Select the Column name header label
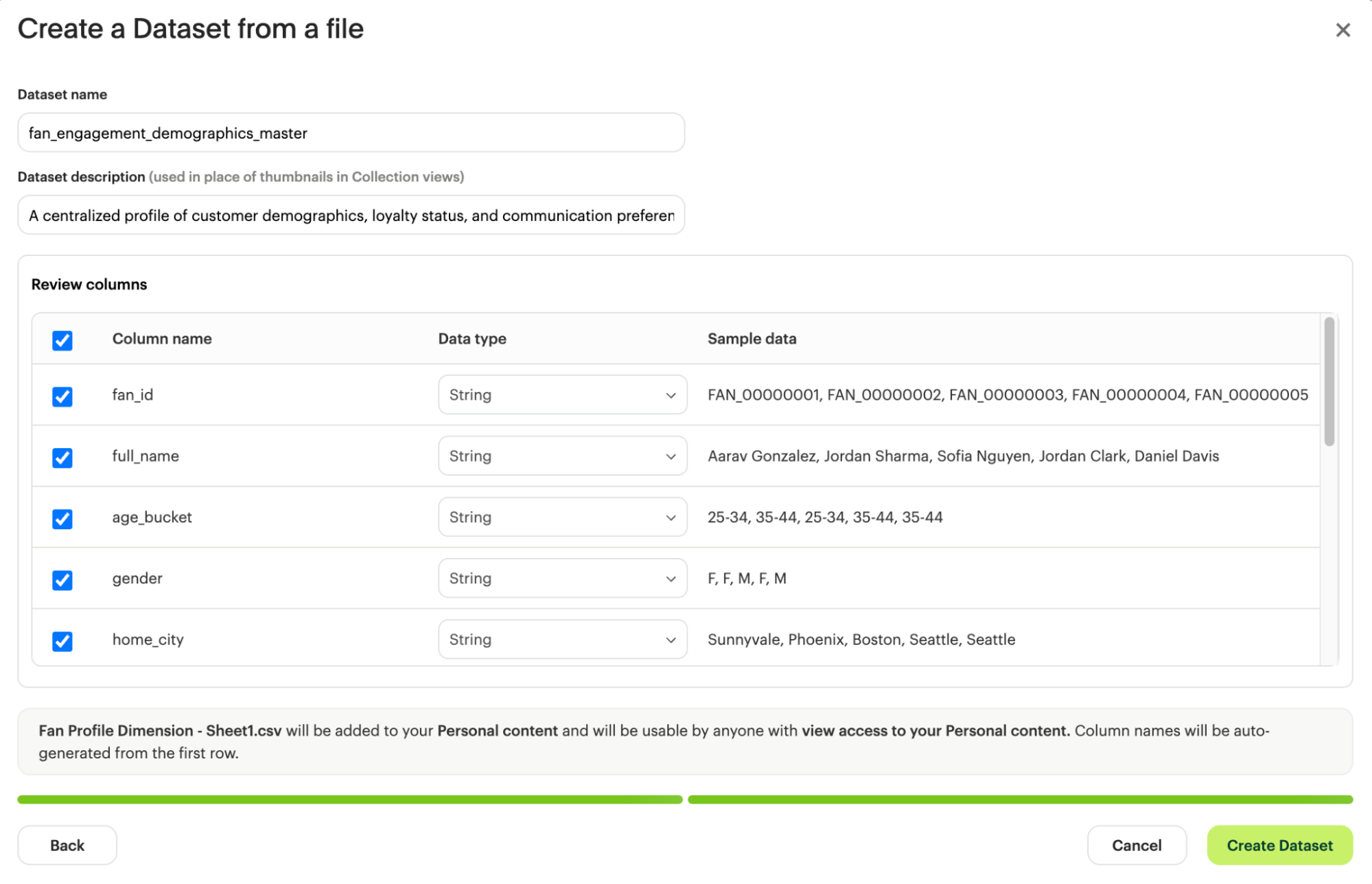The height and width of the screenshot is (884, 1372). point(162,338)
